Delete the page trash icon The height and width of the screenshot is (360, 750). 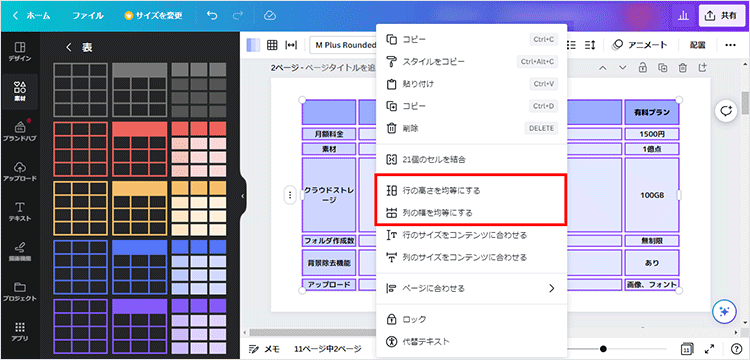click(683, 67)
